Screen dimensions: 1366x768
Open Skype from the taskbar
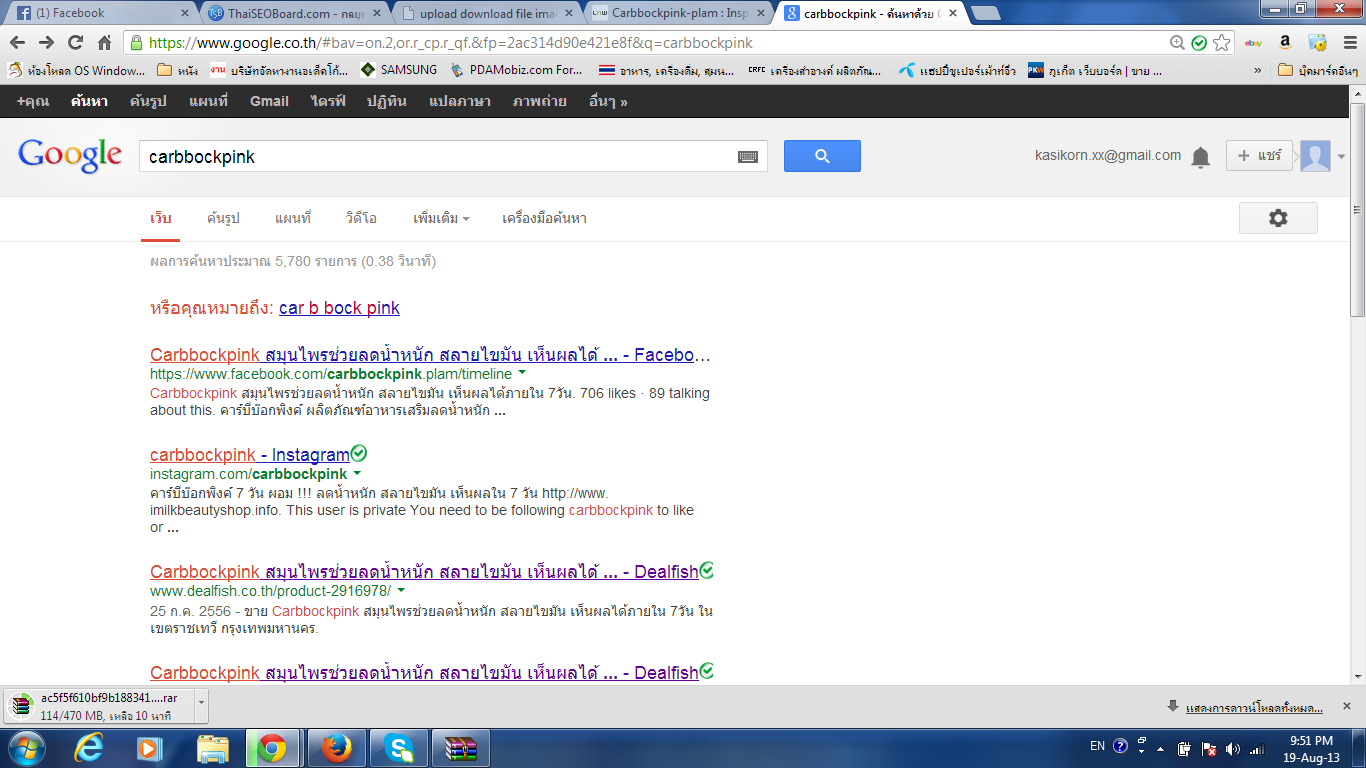click(x=399, y=747)
